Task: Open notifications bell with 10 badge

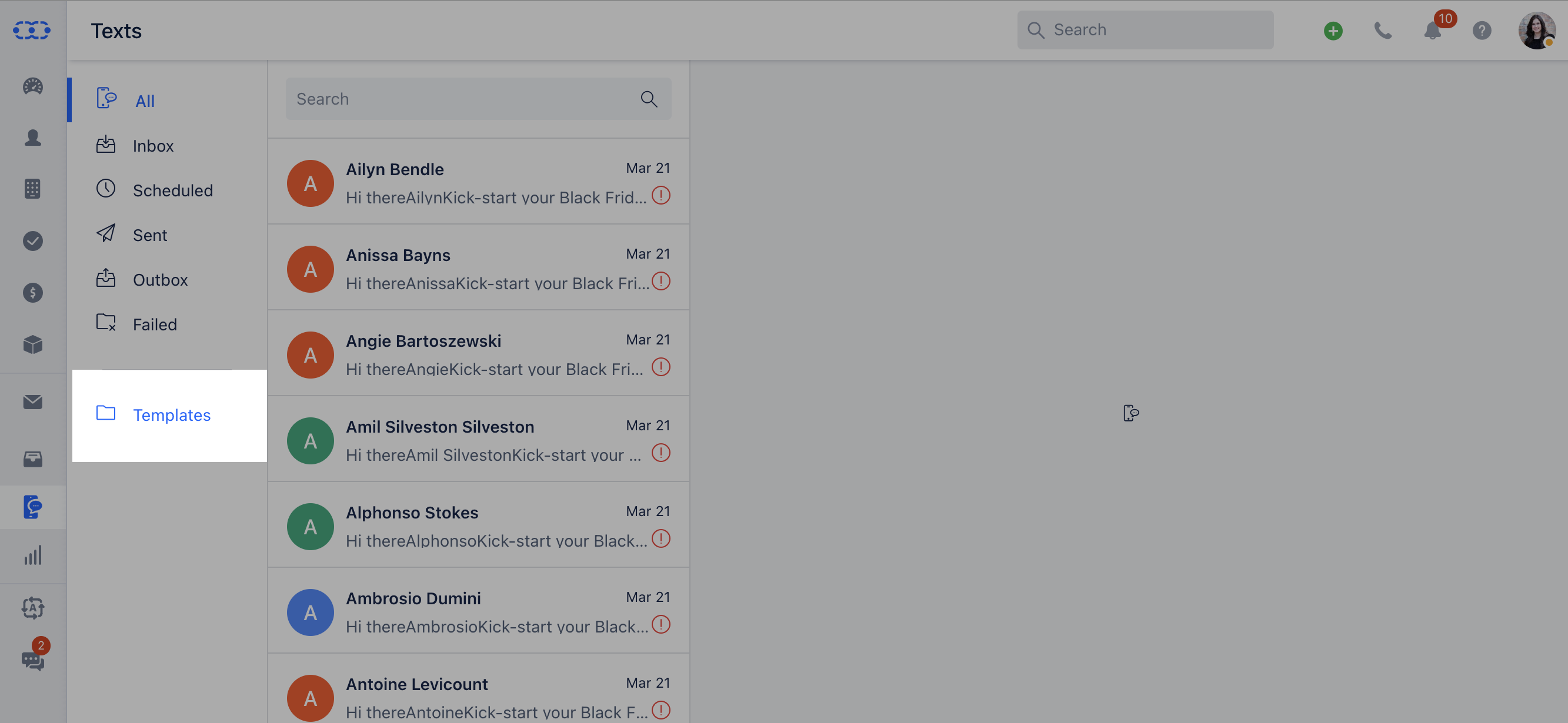Action: [1433, 31]
